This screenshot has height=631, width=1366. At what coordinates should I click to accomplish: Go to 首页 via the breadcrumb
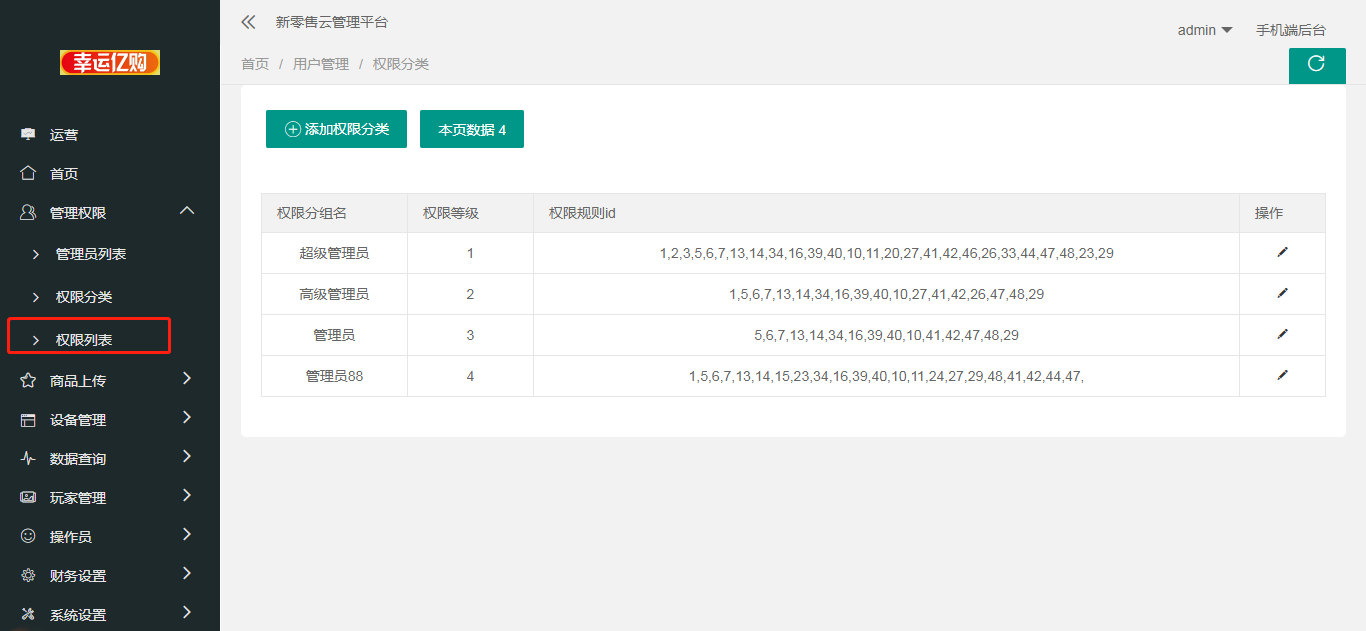coord(255,64)
